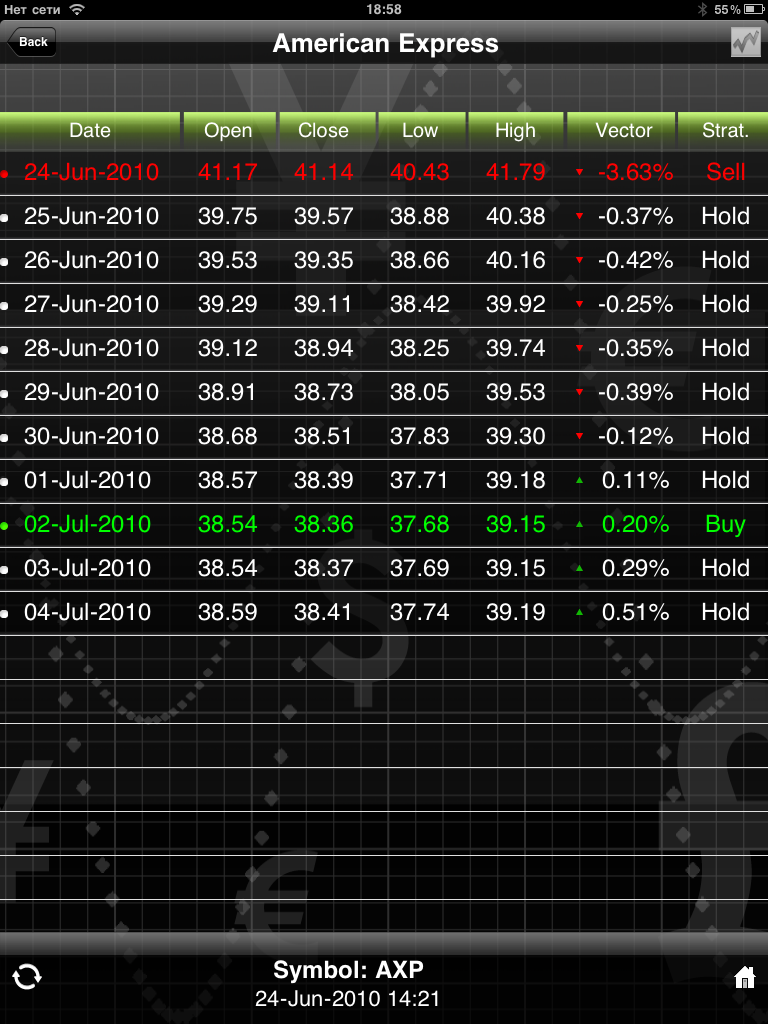This screenshot has height=1024, width=768.
Task: Select the -3.63% vector value
Action: [x=635, y=172]
